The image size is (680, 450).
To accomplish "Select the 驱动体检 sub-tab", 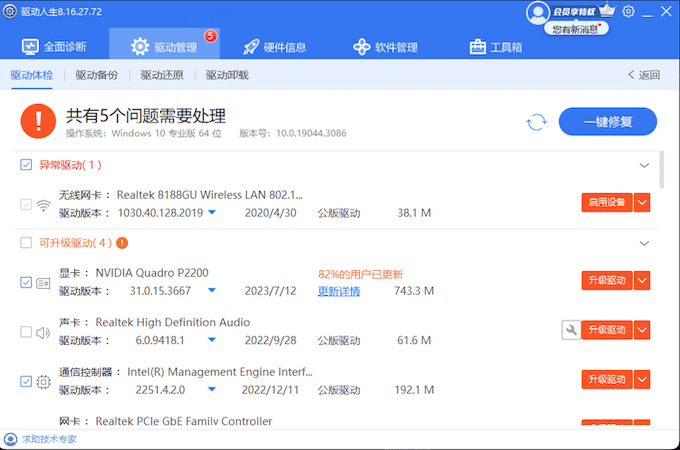I will click(x=32, y=75).
